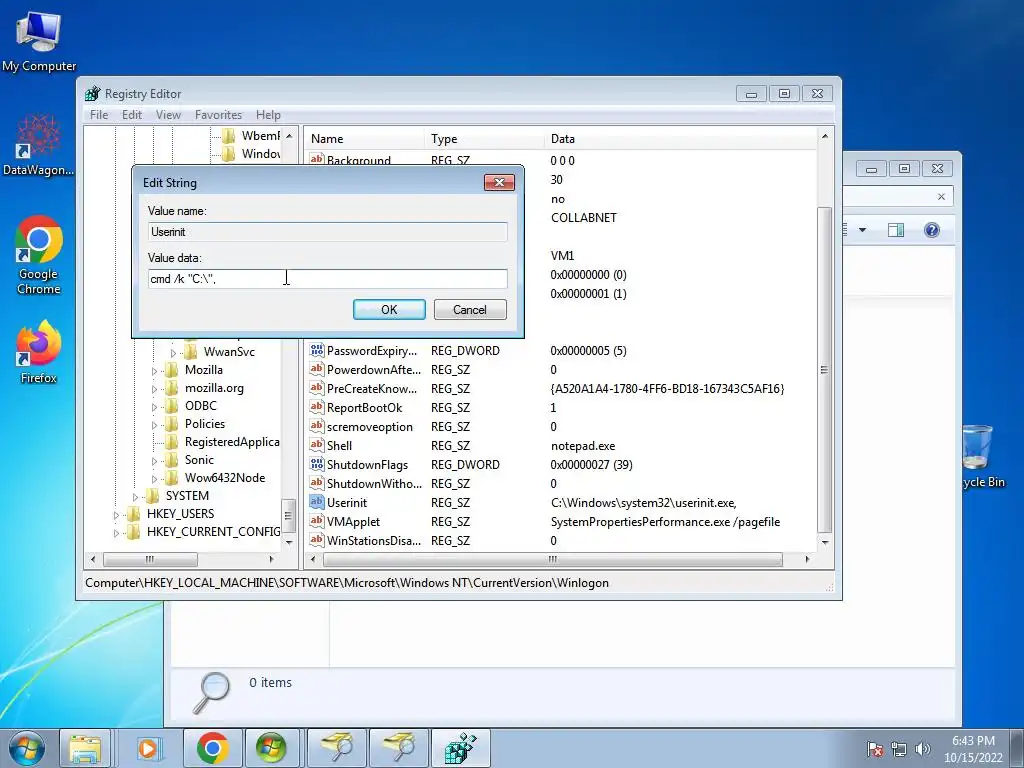
Task: Launch Windows Media Player from taskbar
Action: coord(148,748)
